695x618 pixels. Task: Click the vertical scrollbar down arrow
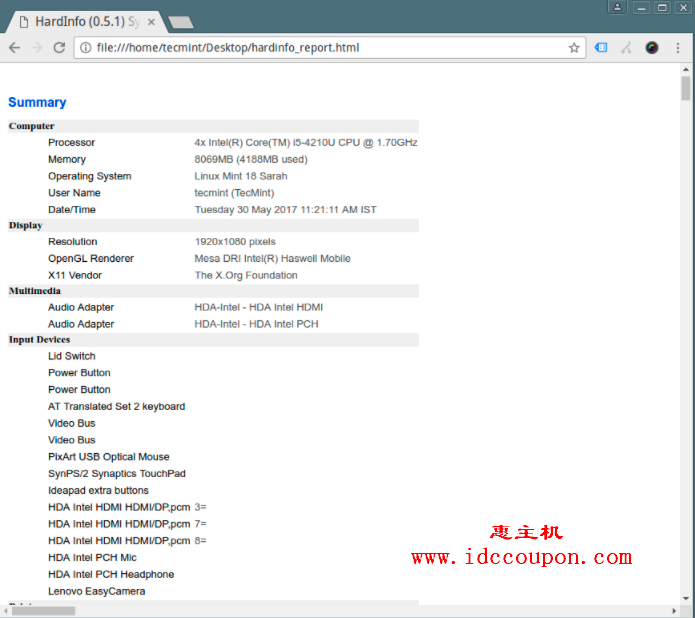pyautogui.click(x=686, y=598)
